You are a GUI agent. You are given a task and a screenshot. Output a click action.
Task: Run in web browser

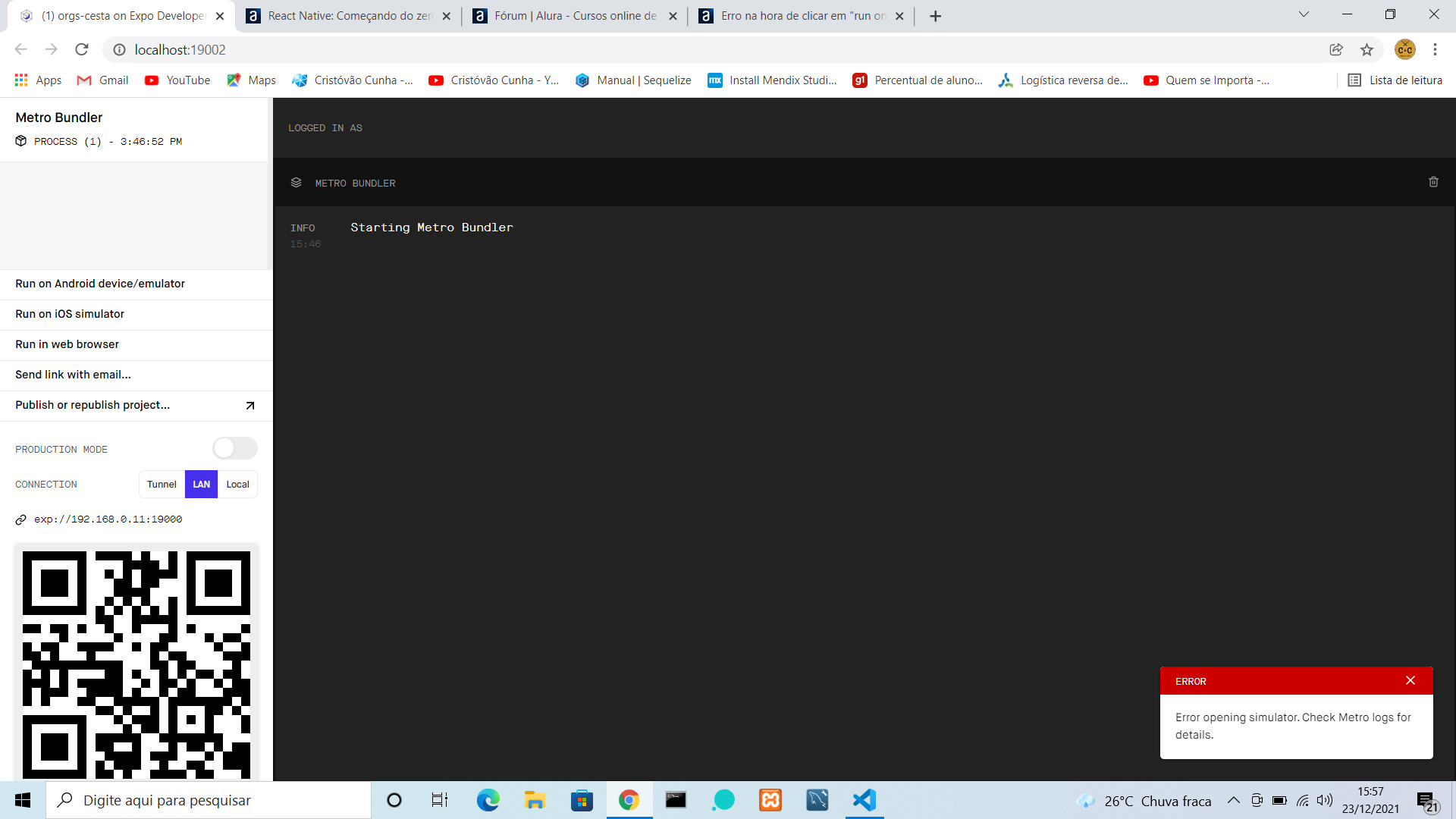(x=136, y=344)
